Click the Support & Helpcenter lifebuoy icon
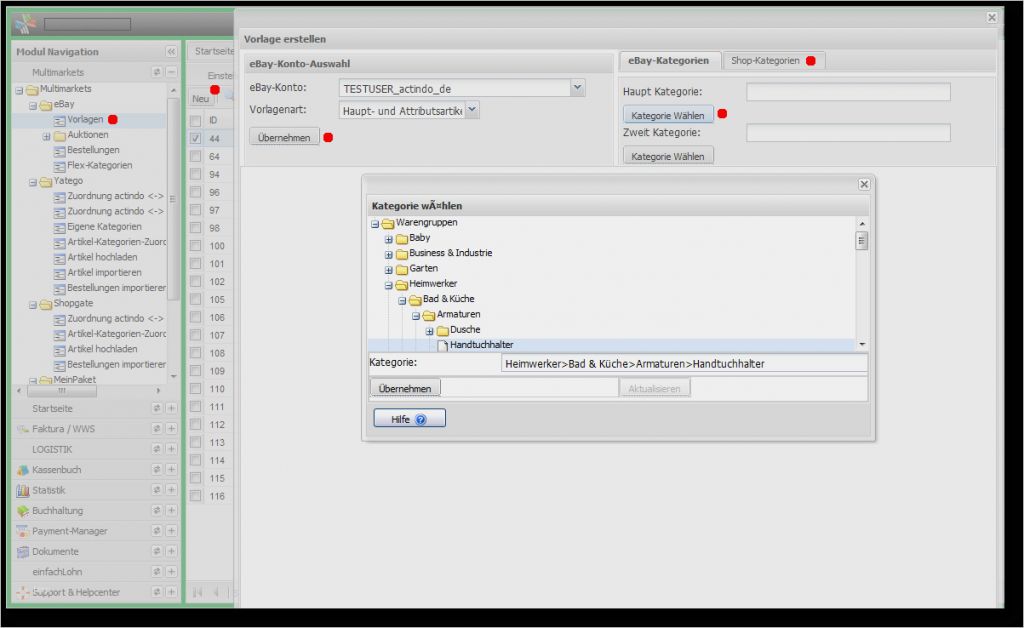The image size is (1024, 628). pos(23,592)
